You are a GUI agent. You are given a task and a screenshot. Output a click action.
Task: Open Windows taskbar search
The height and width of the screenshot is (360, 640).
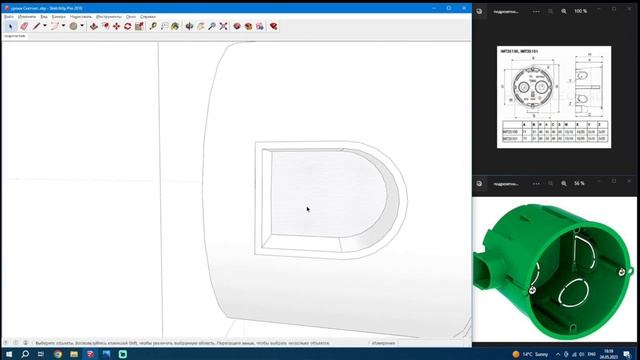tap(25, 354)
